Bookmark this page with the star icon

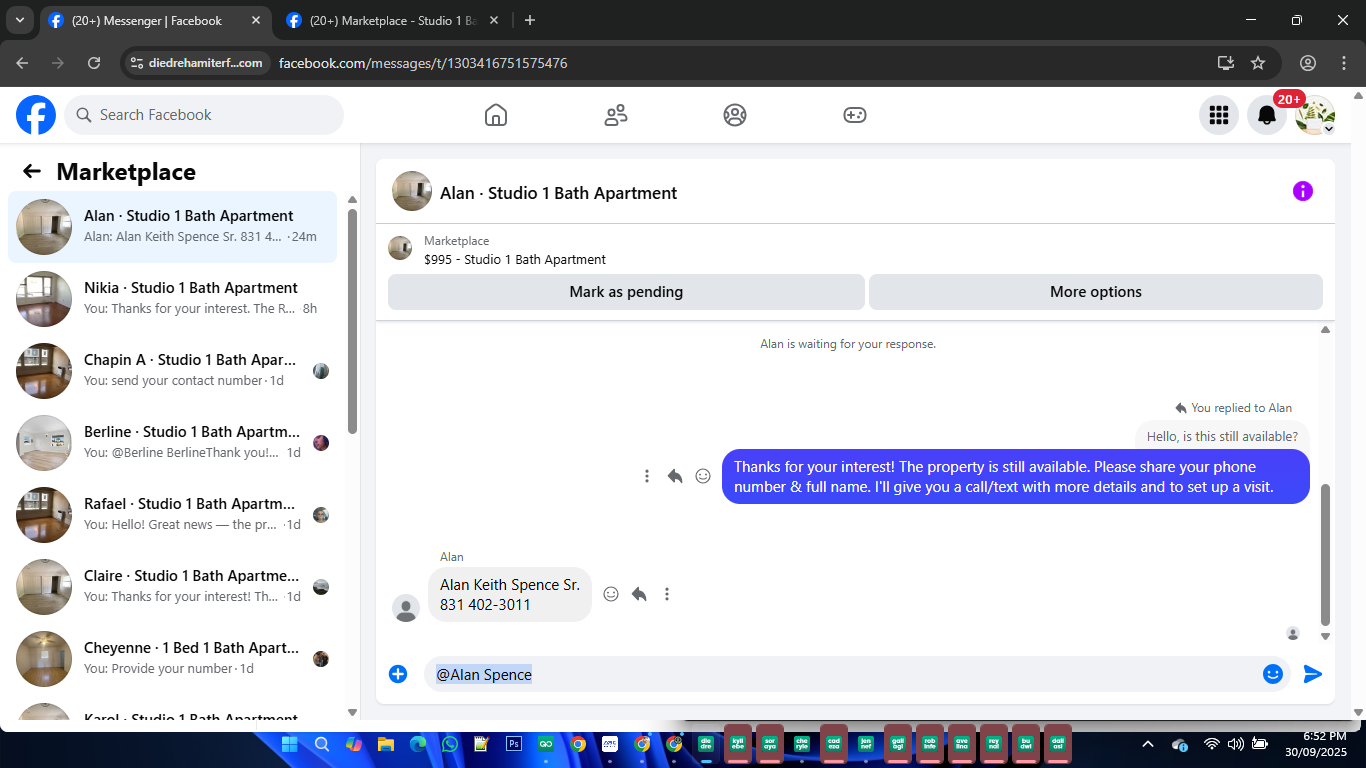point(1258,63)
